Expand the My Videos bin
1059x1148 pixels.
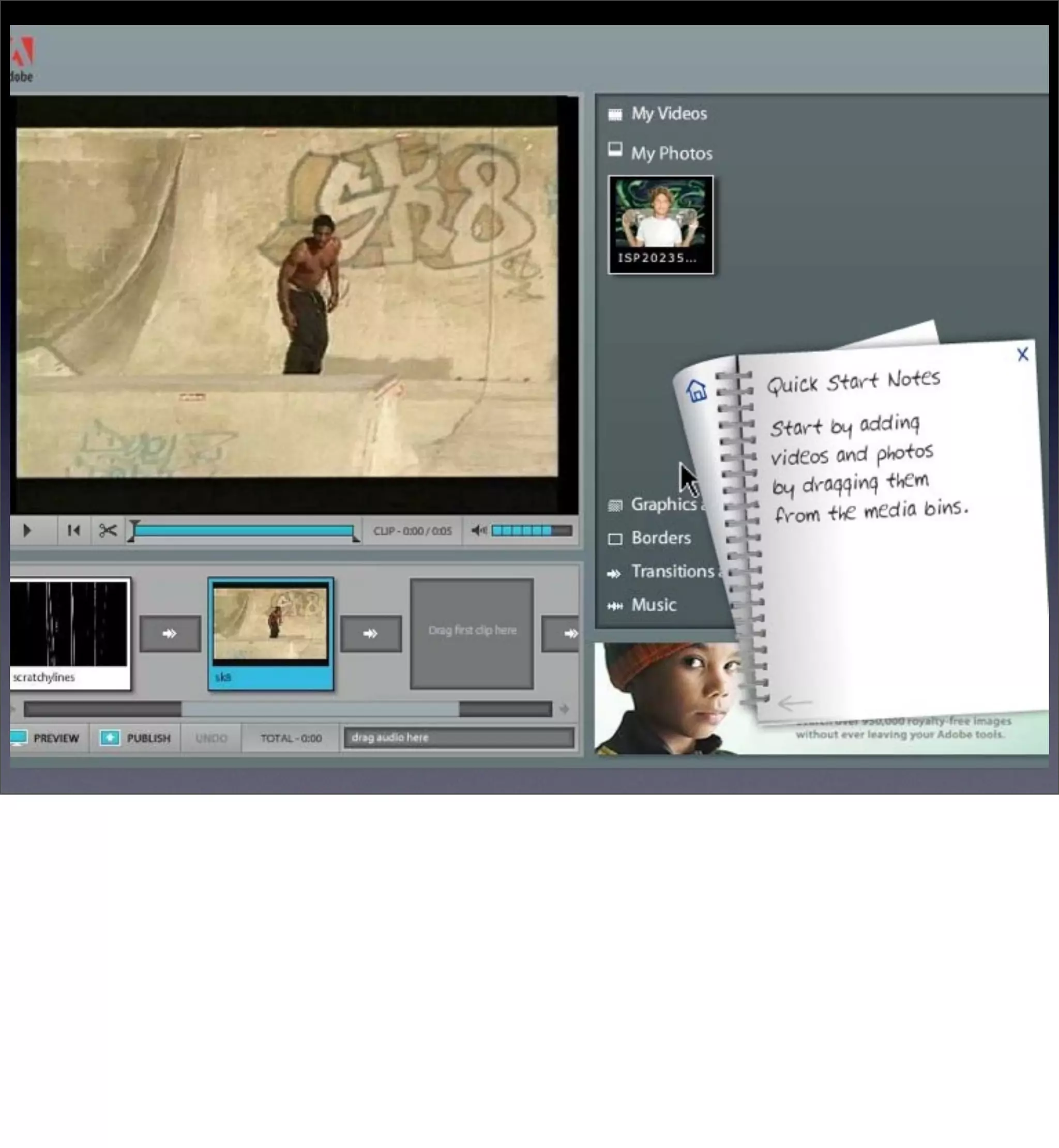click(x=668, y=113)
